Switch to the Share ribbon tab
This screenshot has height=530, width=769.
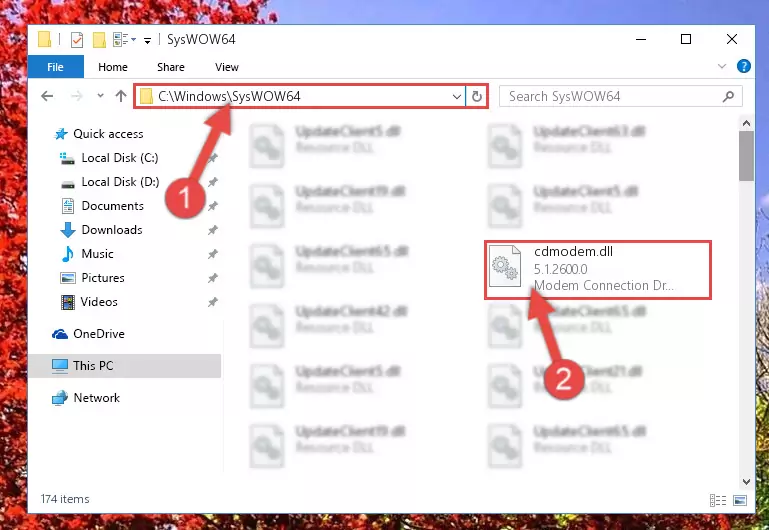[x=171, y=67]
